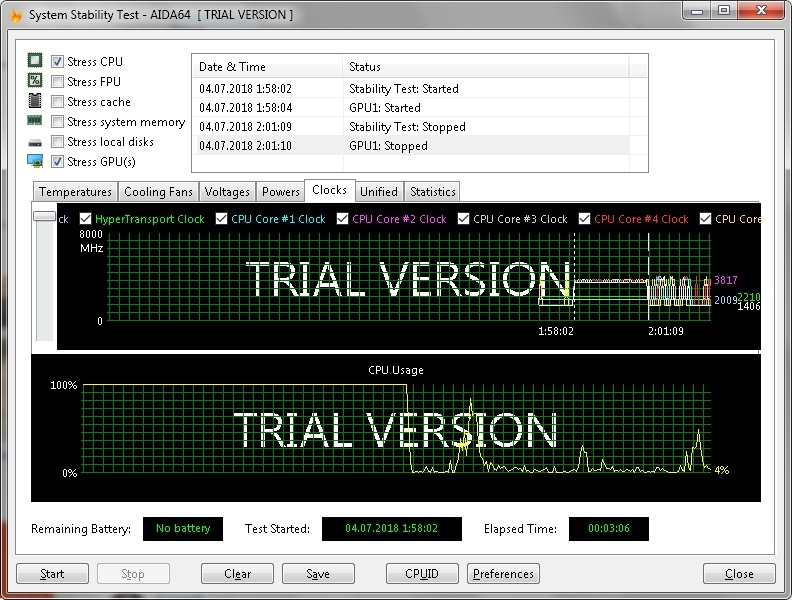Toggle the CPU Core #2 Clock checkbox
The image size is (792, 600).
342,219
